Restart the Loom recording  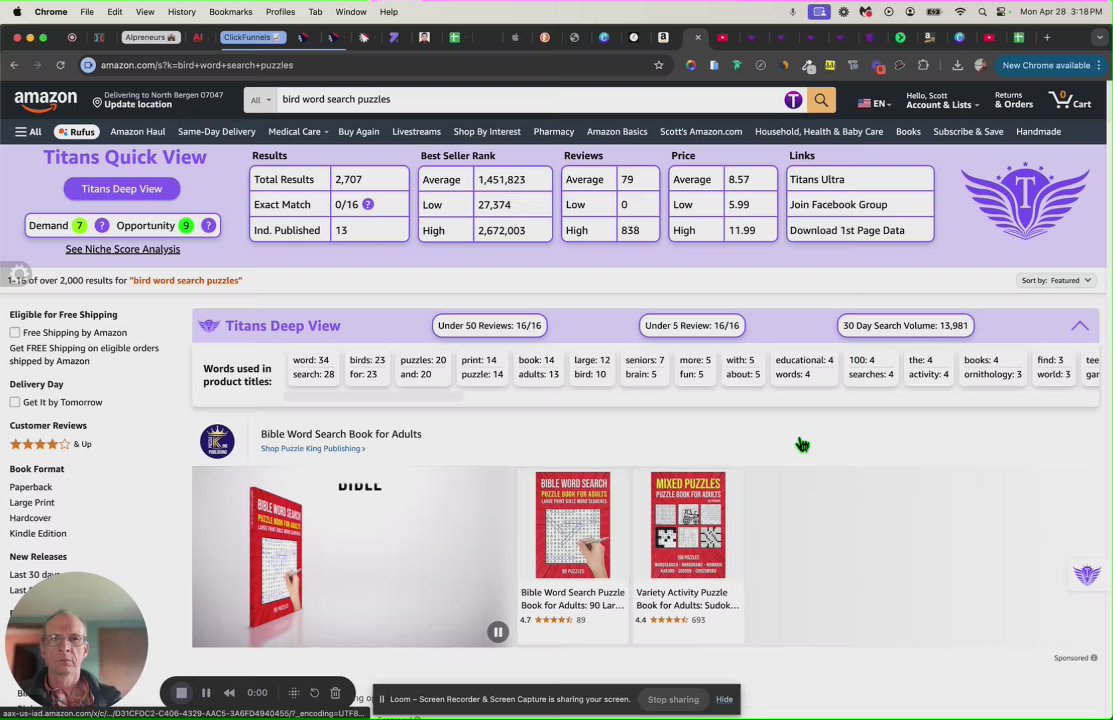click(314, 693)
